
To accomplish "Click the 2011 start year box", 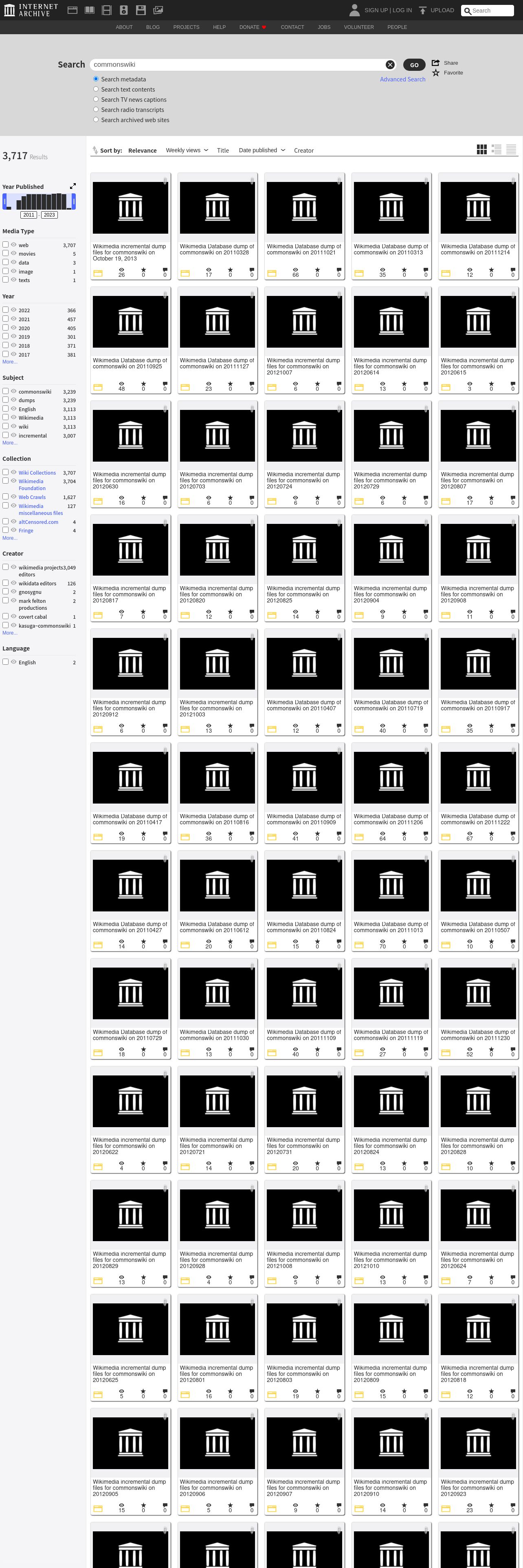I will (29, 215).
